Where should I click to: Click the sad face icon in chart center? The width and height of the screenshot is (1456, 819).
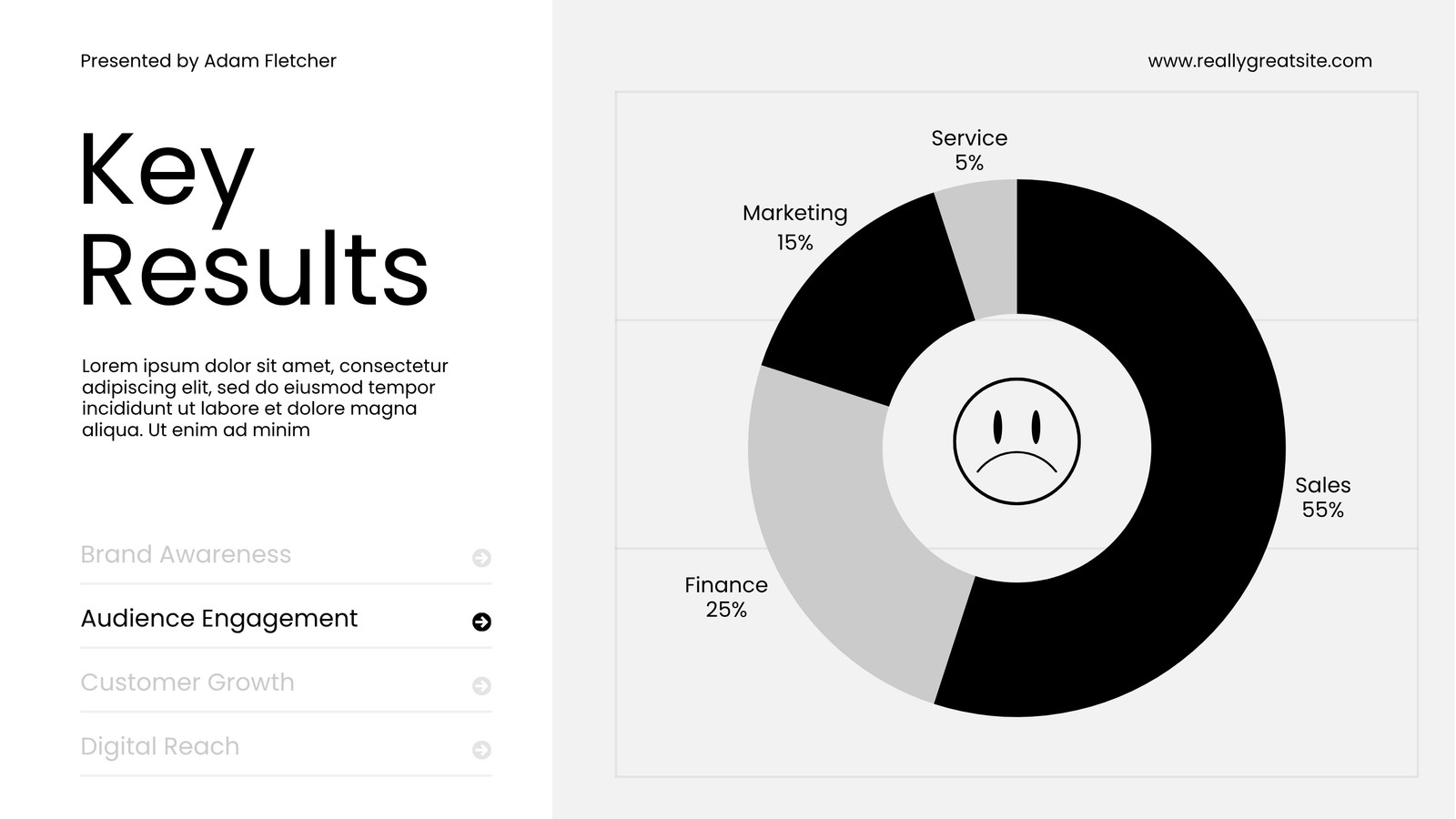[1016, 441]
